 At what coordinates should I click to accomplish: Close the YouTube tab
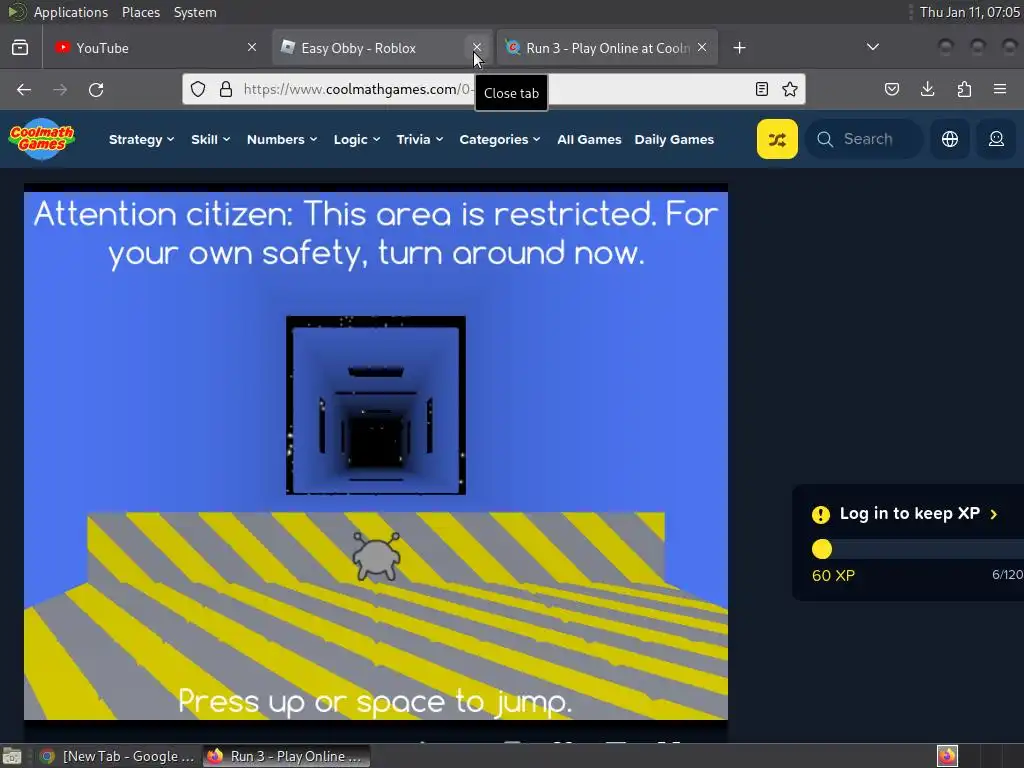251,47
